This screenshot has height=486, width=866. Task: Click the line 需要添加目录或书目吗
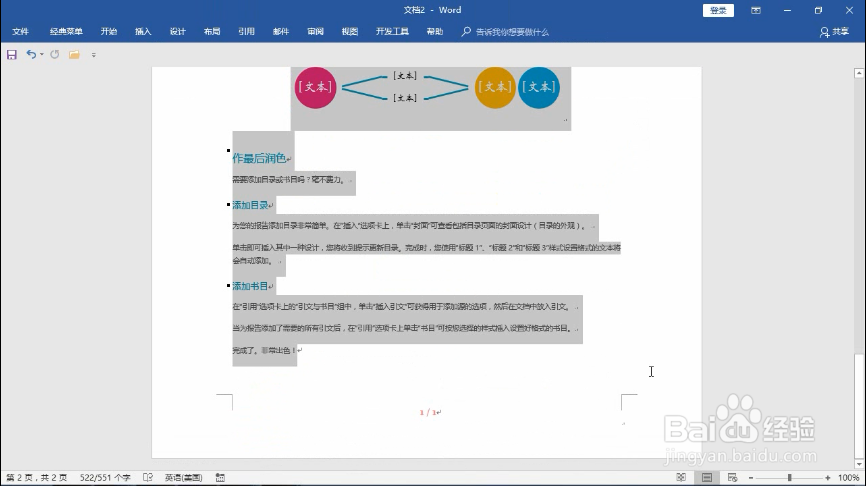tap(288, 179)
